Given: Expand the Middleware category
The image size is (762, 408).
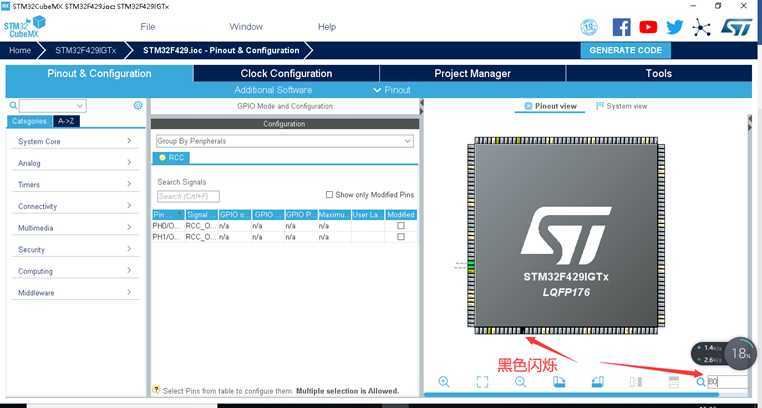Looking at the screenshot, I should 75,293.
